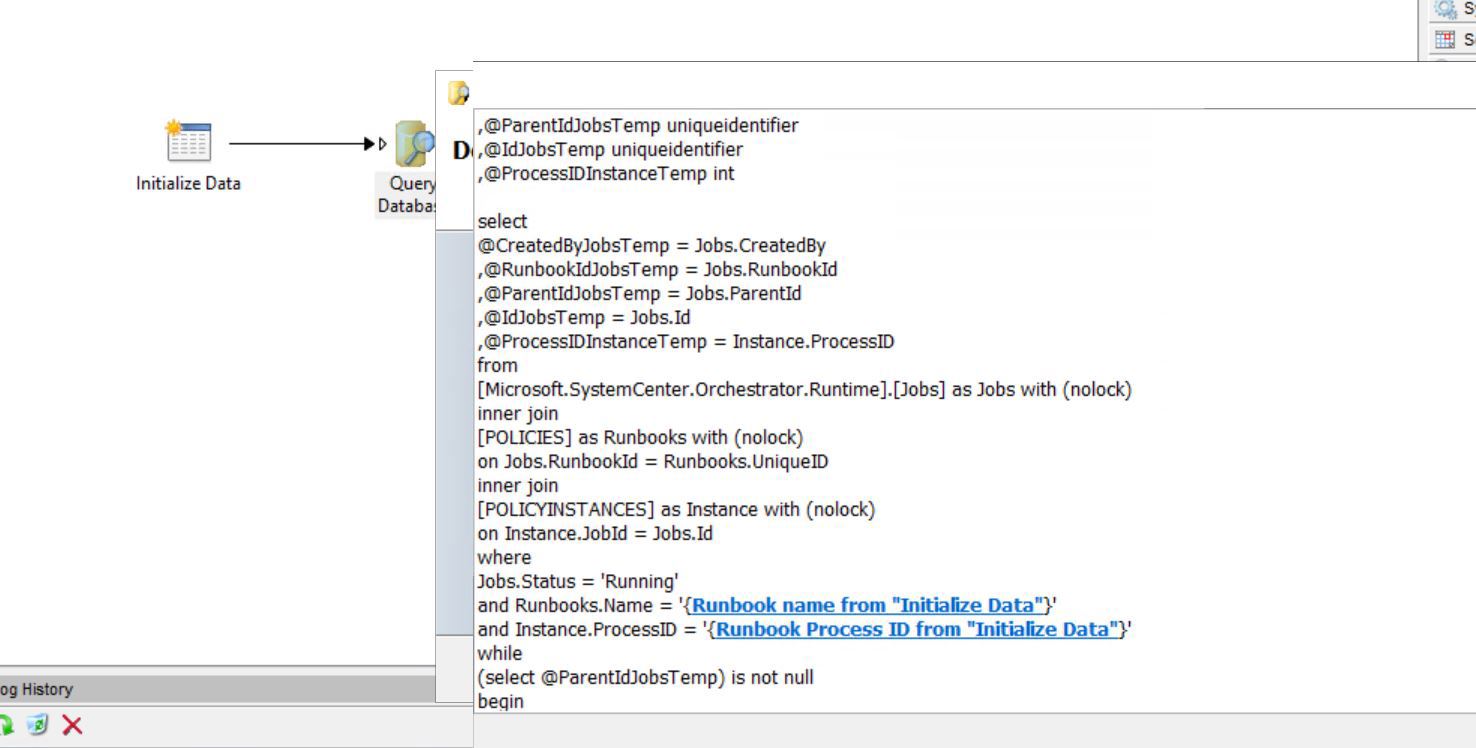Click the Microsoft.SystemCenter.Orchestrator.Runtime Jobs table line

tap(805, 390)
